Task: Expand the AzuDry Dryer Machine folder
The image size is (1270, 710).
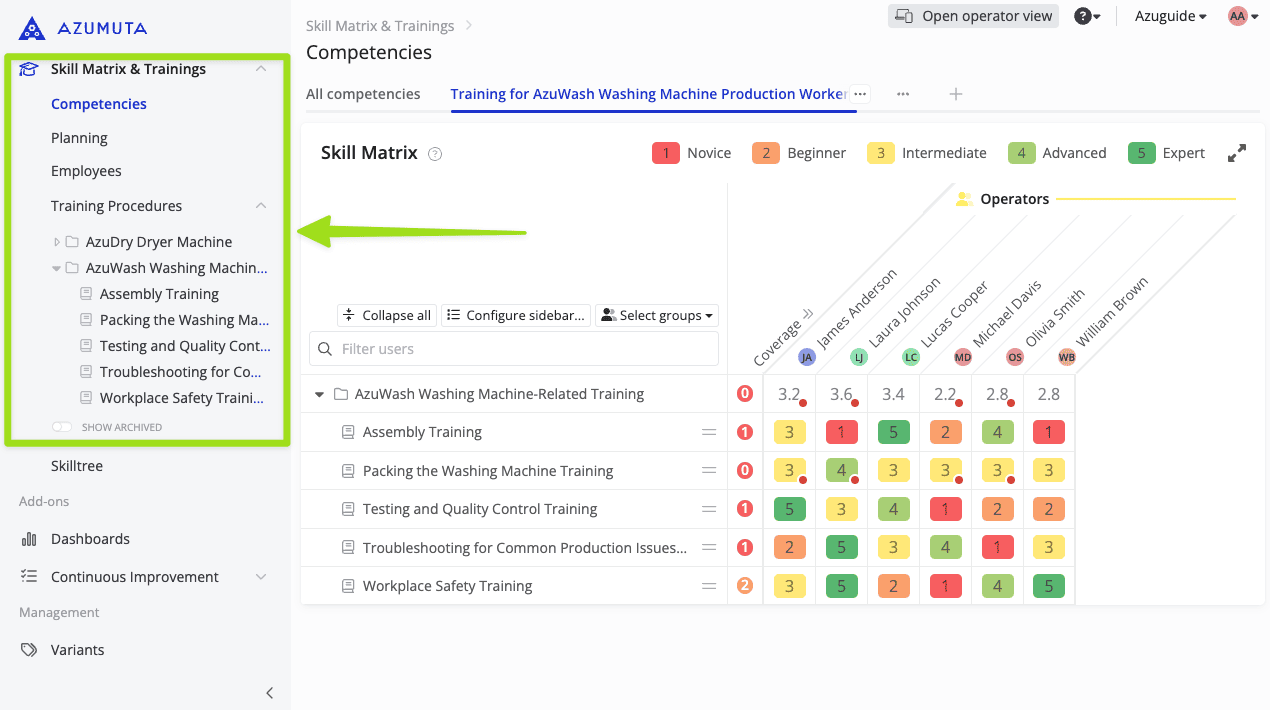Action: [x=57, y=242]
